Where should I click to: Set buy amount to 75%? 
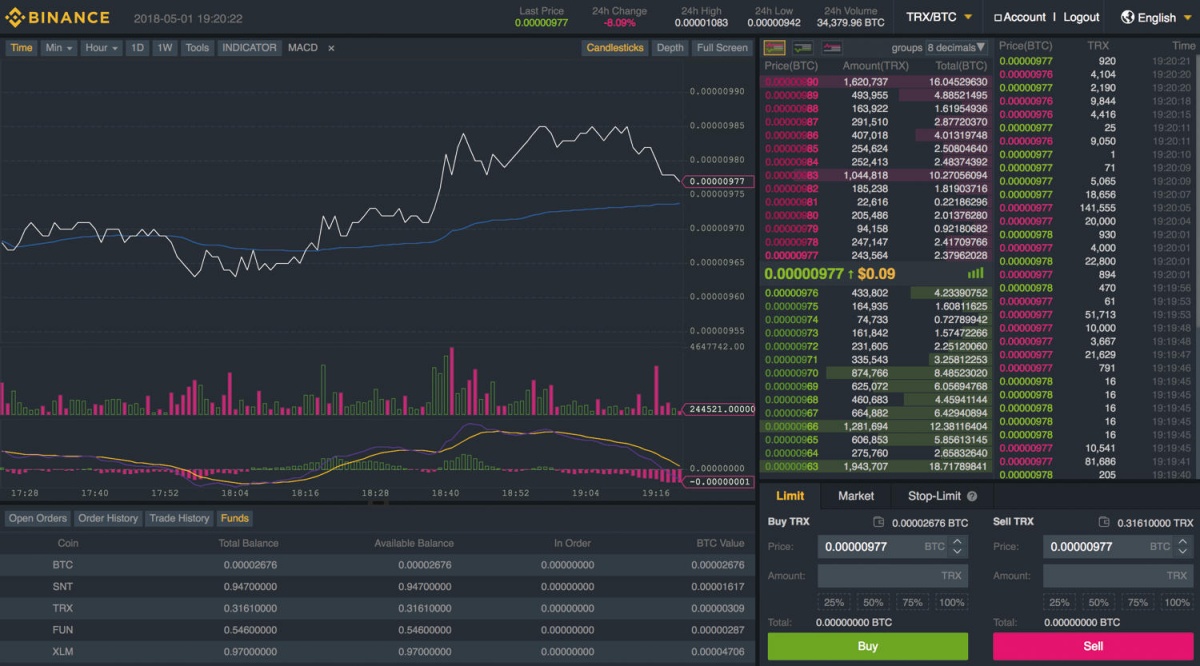(912, 603)
